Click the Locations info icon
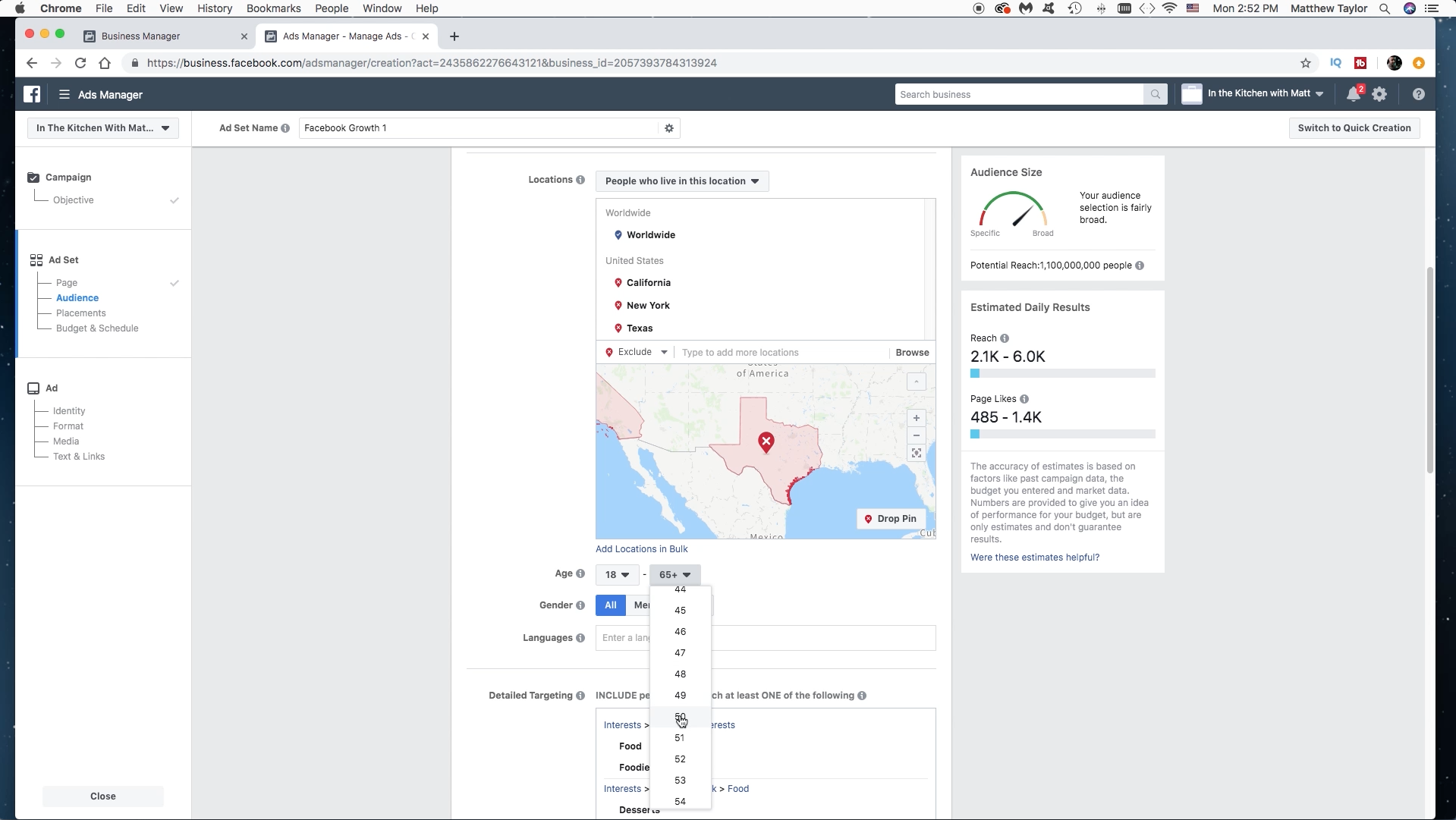The height and width of the screenshot is (820, 1456). 580,180
